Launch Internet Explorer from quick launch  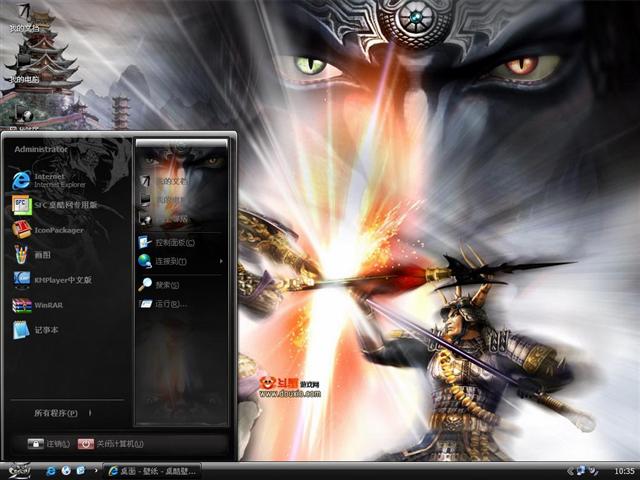pos(51,471)
